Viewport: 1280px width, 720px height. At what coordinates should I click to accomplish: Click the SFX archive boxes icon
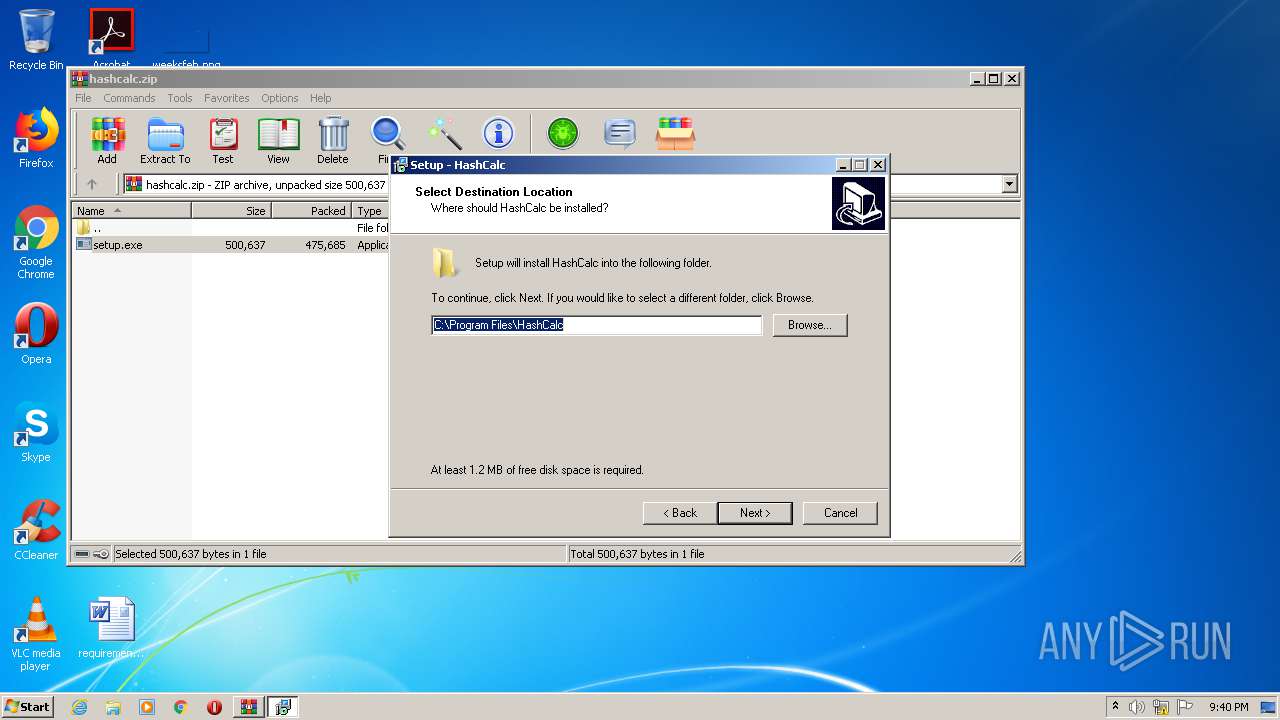point(675,133)
